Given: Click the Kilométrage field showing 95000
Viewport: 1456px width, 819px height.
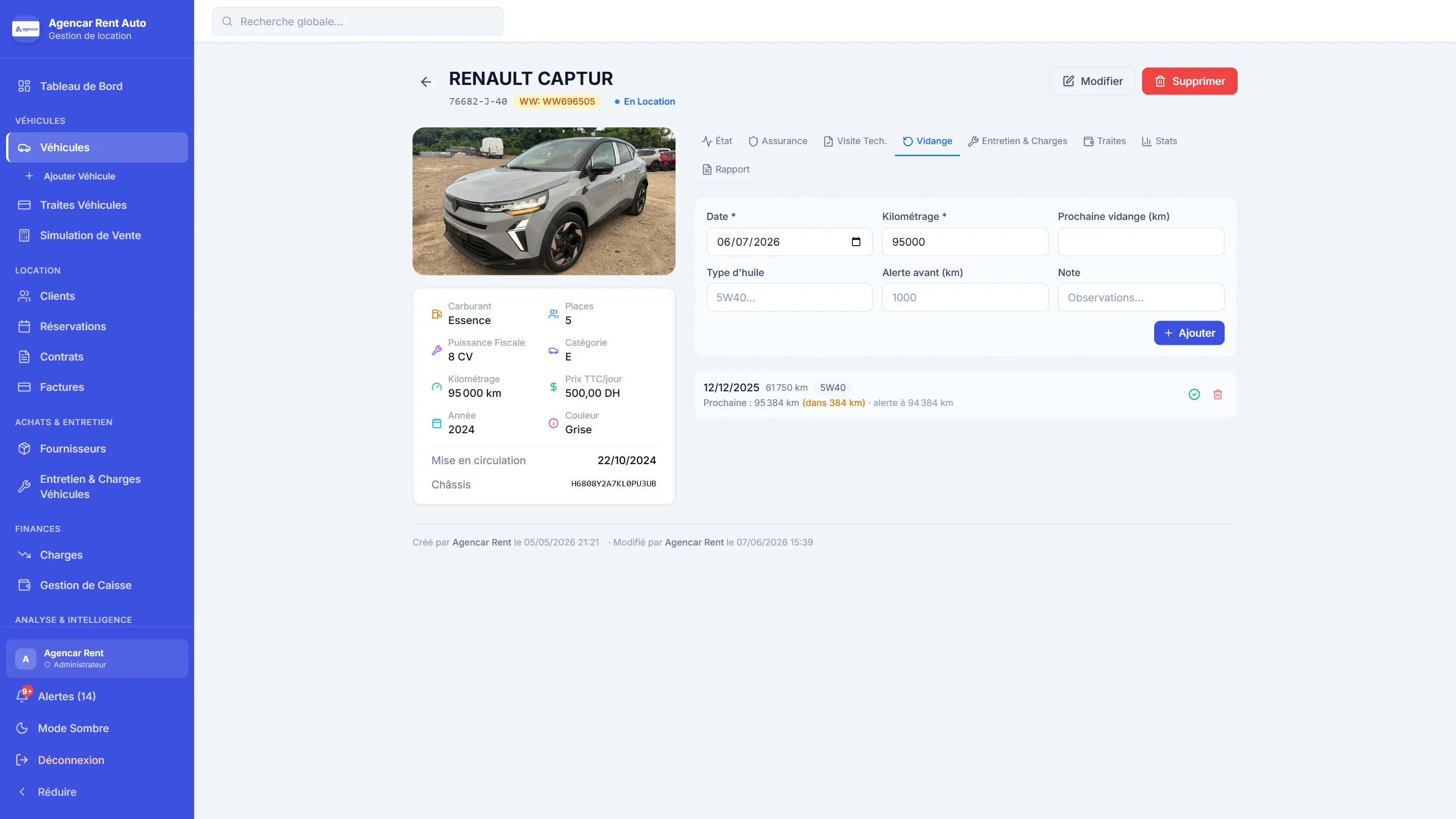Looking at the screenshot, I should pos(965,242).
